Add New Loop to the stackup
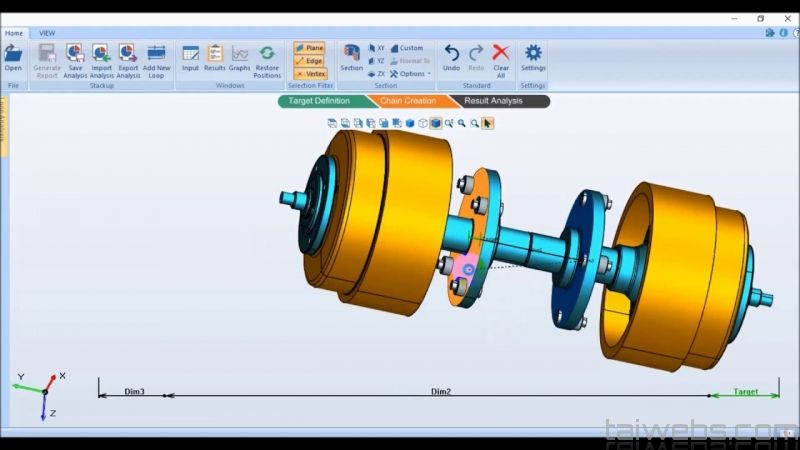The width and height of the screenshot is (800, 450). [x=156, y=58]
